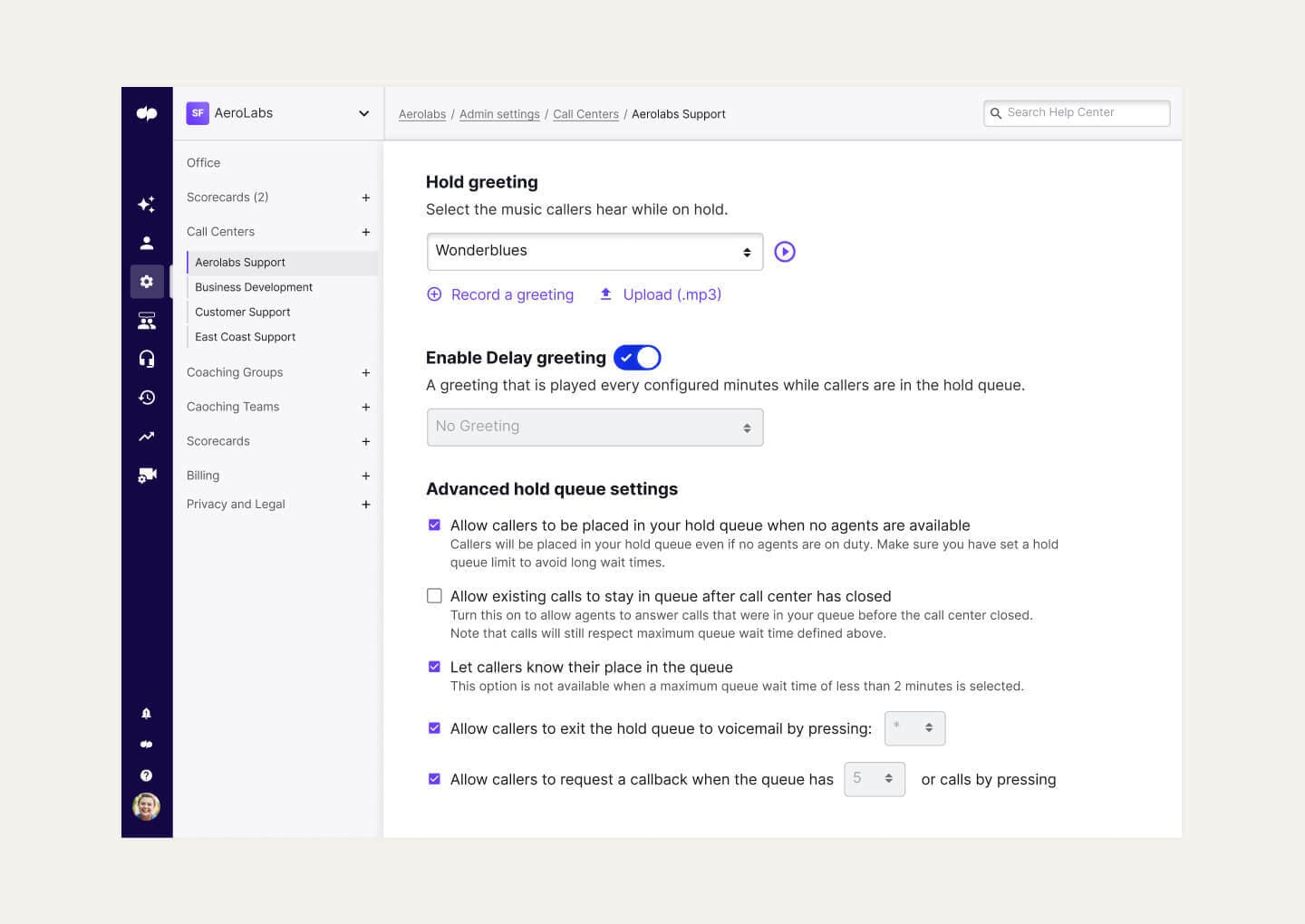Uncheck Let callers know their place in queue
The height and width of the screenshot is (924, 1305).
(434, 667)
